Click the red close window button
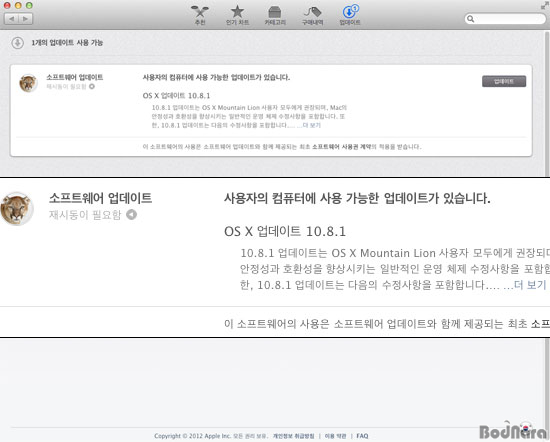Image resolution: width=550 pixels, height=442 pixels. [7, 5]
